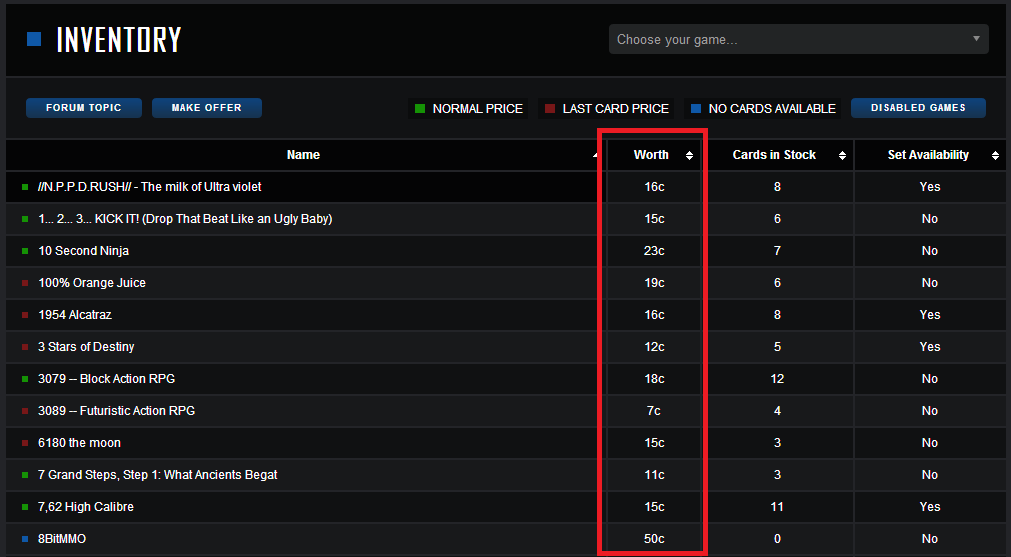Click the Last Card Price legend label
Viewport: 1011px width, 557px height.
click(x=616, y=109)
